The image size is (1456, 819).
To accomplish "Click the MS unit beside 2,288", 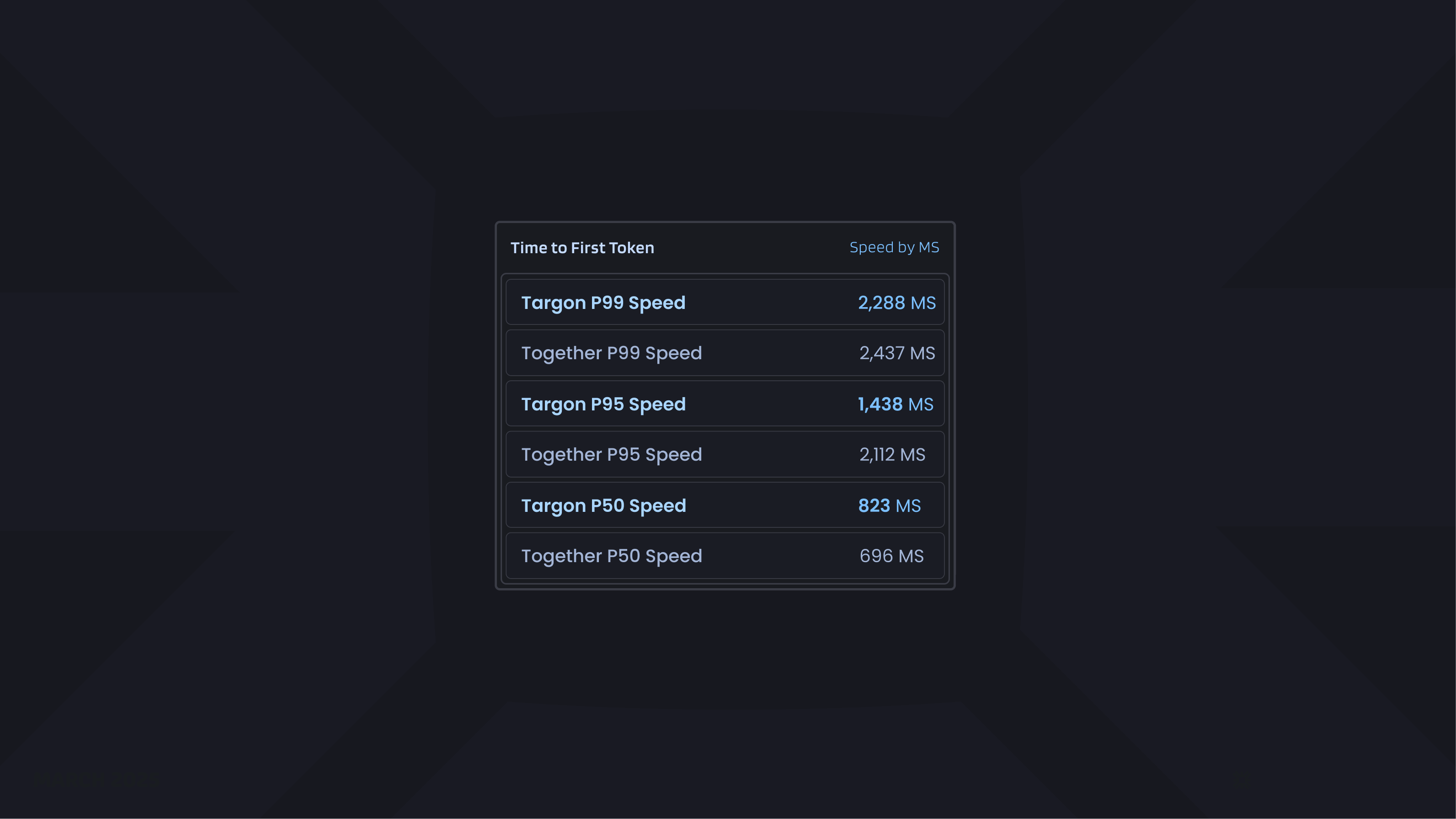I will tap(923, 303).
